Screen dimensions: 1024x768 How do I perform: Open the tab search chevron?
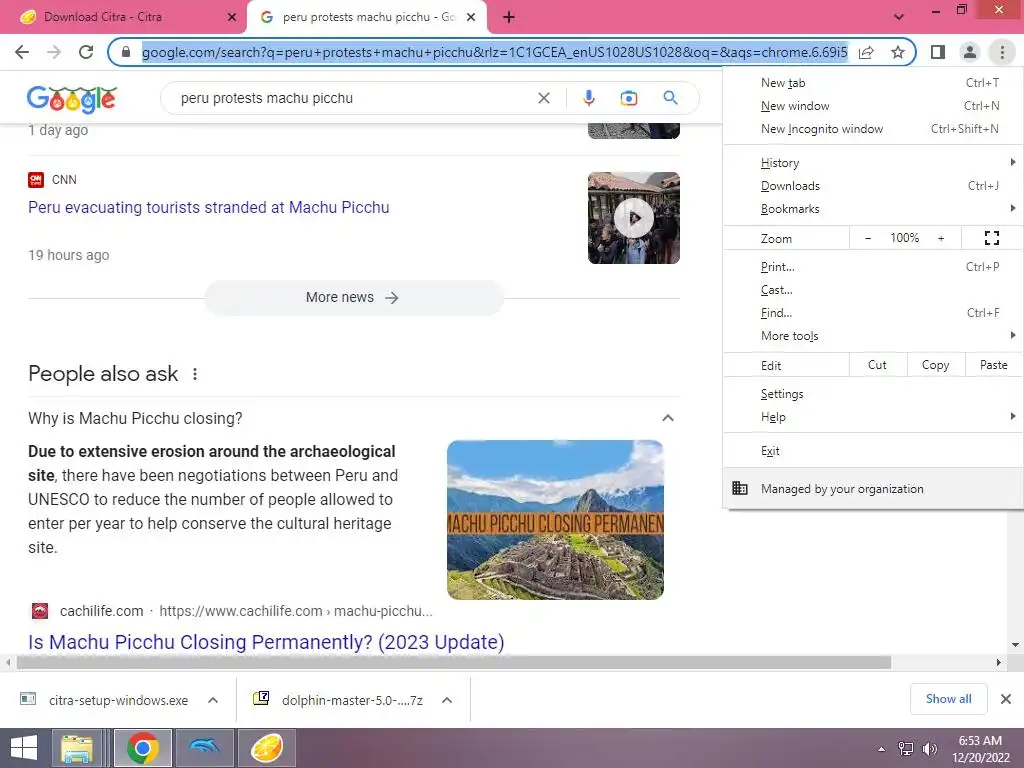pos(899,17)
